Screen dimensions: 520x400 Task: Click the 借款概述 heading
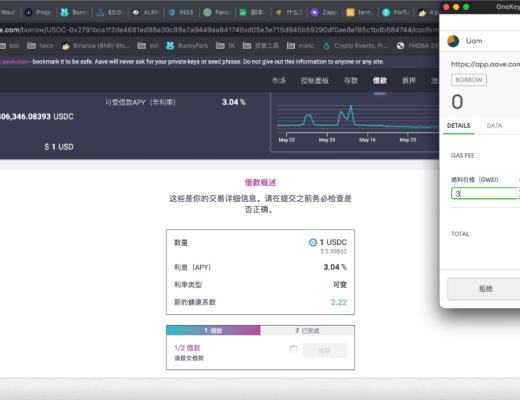click(260, 182)
